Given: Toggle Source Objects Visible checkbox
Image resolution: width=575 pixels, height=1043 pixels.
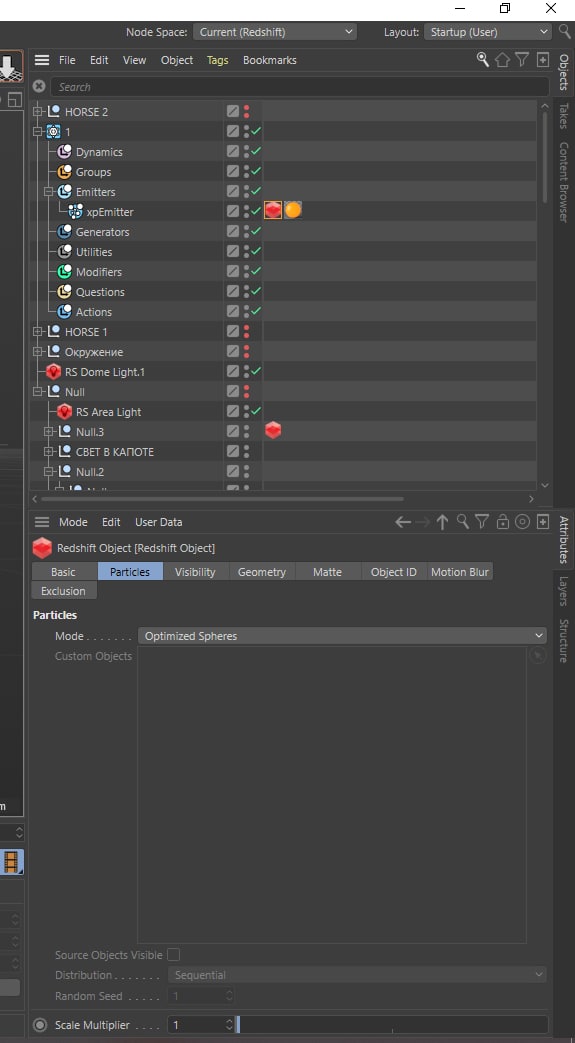Looking at the screenshot, I should [x=173, y=955].
